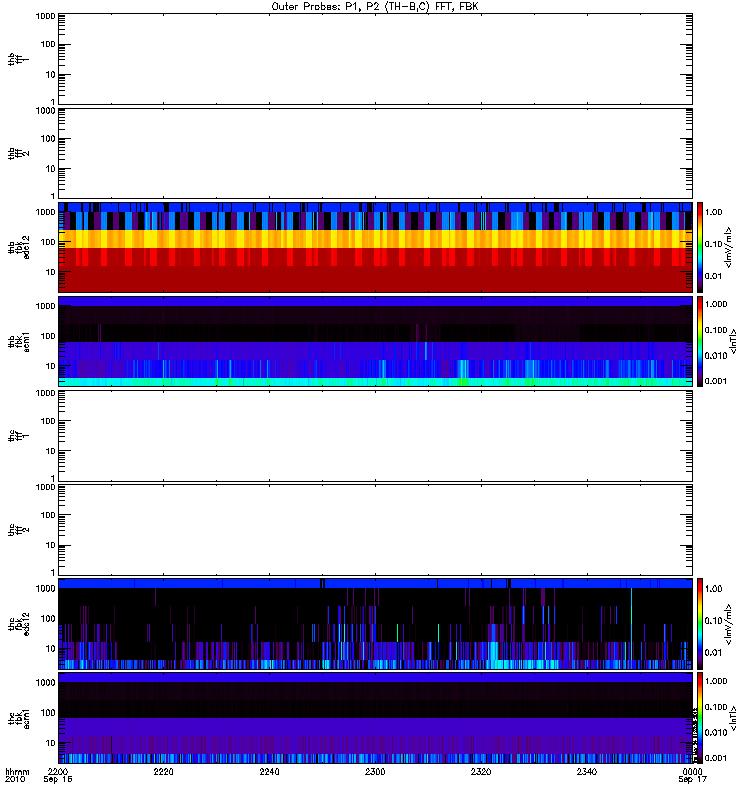750x800 pixels.
Task: Click the thc fbk edc12 spectrogram panel
Action: (375, 624)
